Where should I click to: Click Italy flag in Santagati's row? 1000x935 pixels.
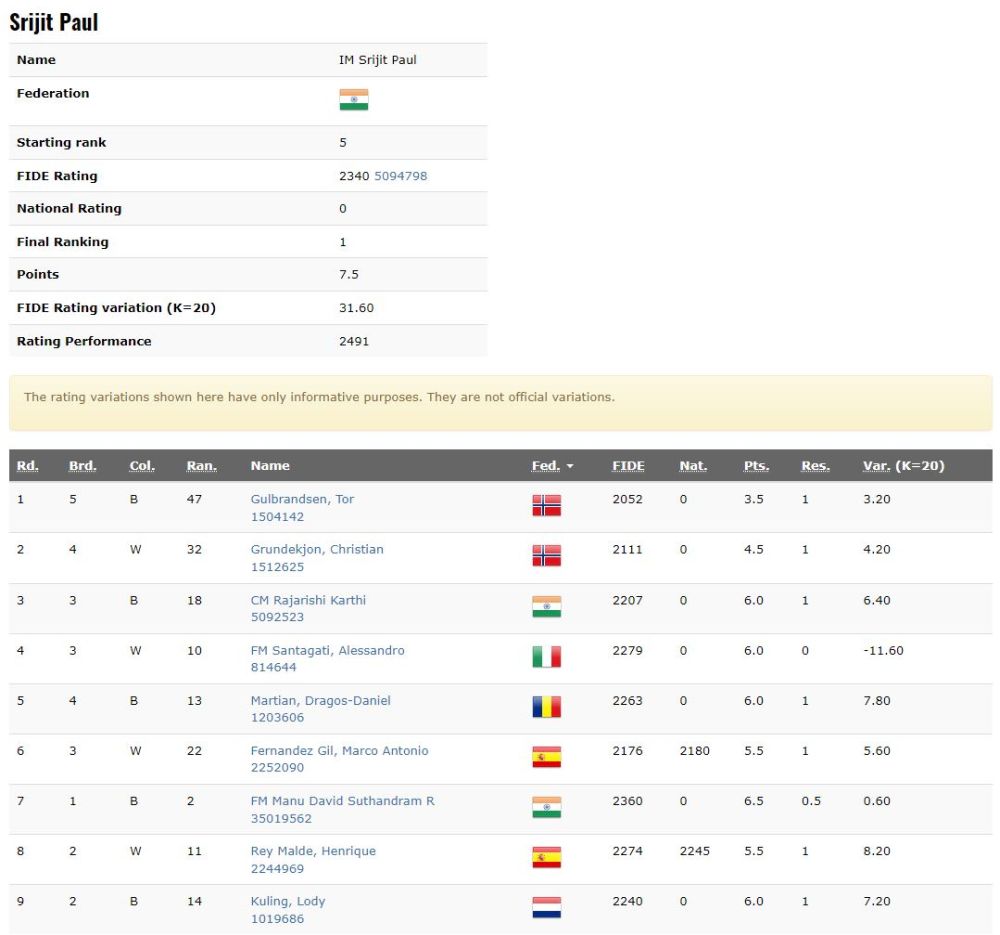pyautogui.click(x=546, y=657)
